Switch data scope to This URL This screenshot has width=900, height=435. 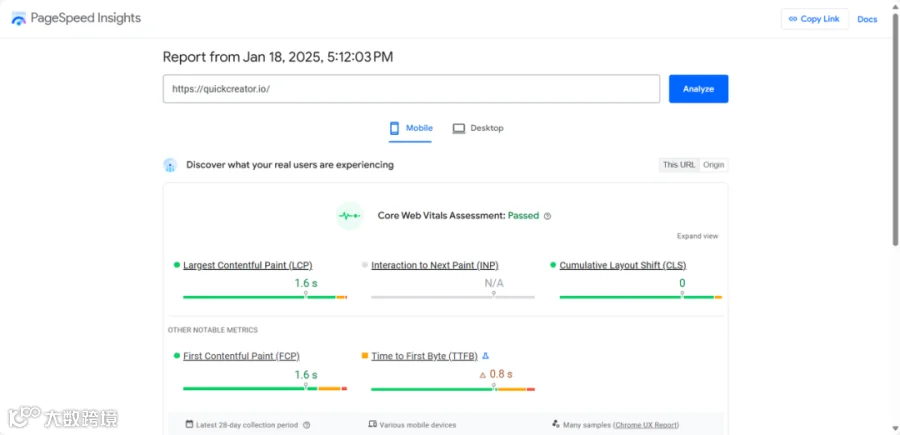coord(679,165)
